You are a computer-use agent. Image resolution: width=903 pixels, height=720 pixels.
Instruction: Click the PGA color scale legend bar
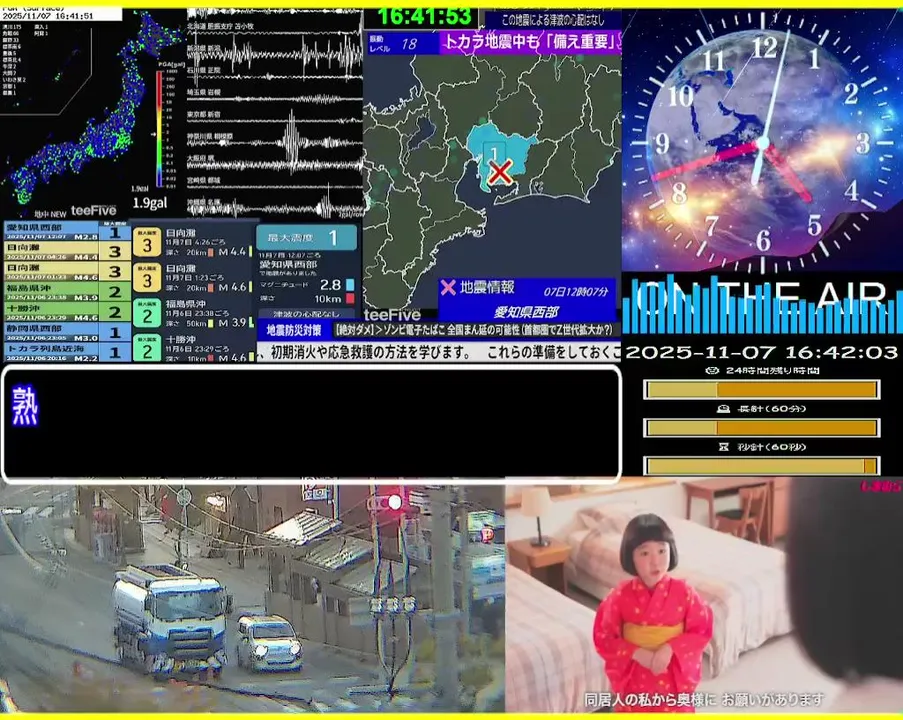click(159, 128)
